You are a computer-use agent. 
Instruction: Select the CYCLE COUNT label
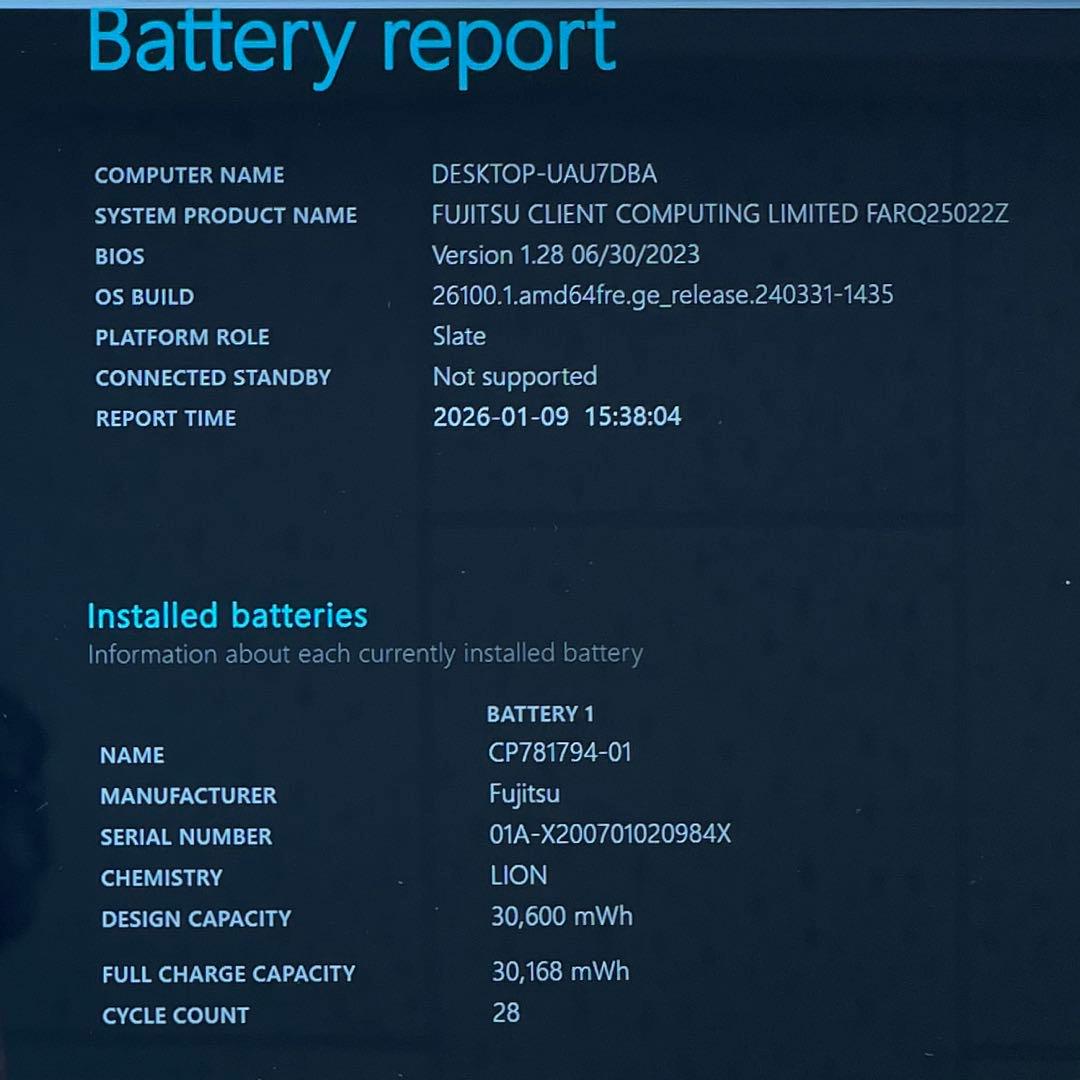[x=176, y=1016]
